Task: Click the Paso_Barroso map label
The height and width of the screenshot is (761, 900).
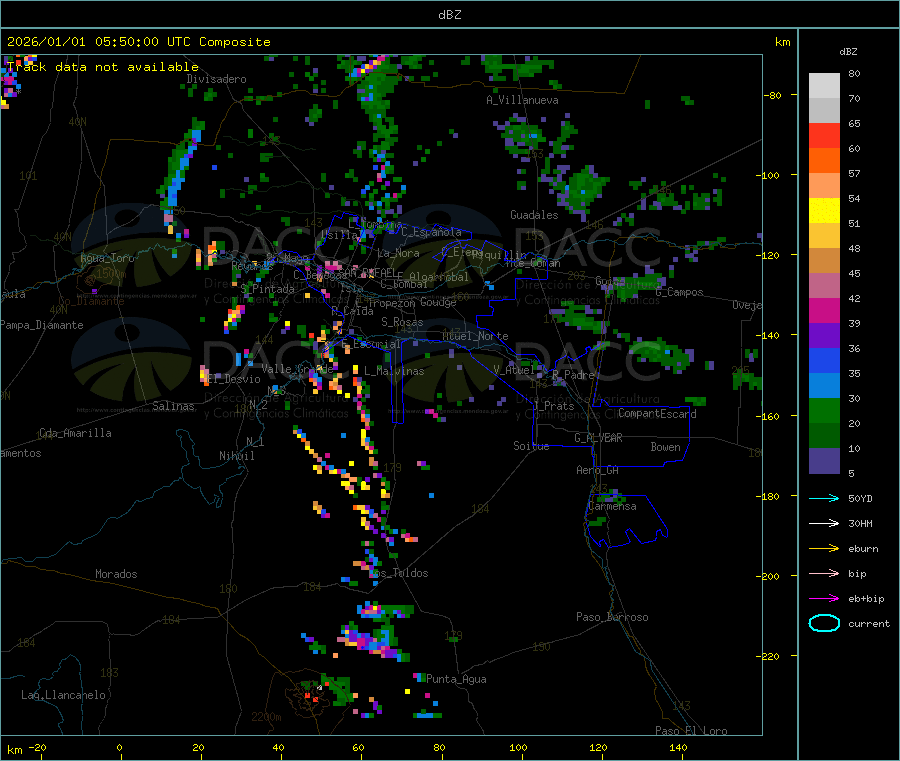Action: pos(612,617)
